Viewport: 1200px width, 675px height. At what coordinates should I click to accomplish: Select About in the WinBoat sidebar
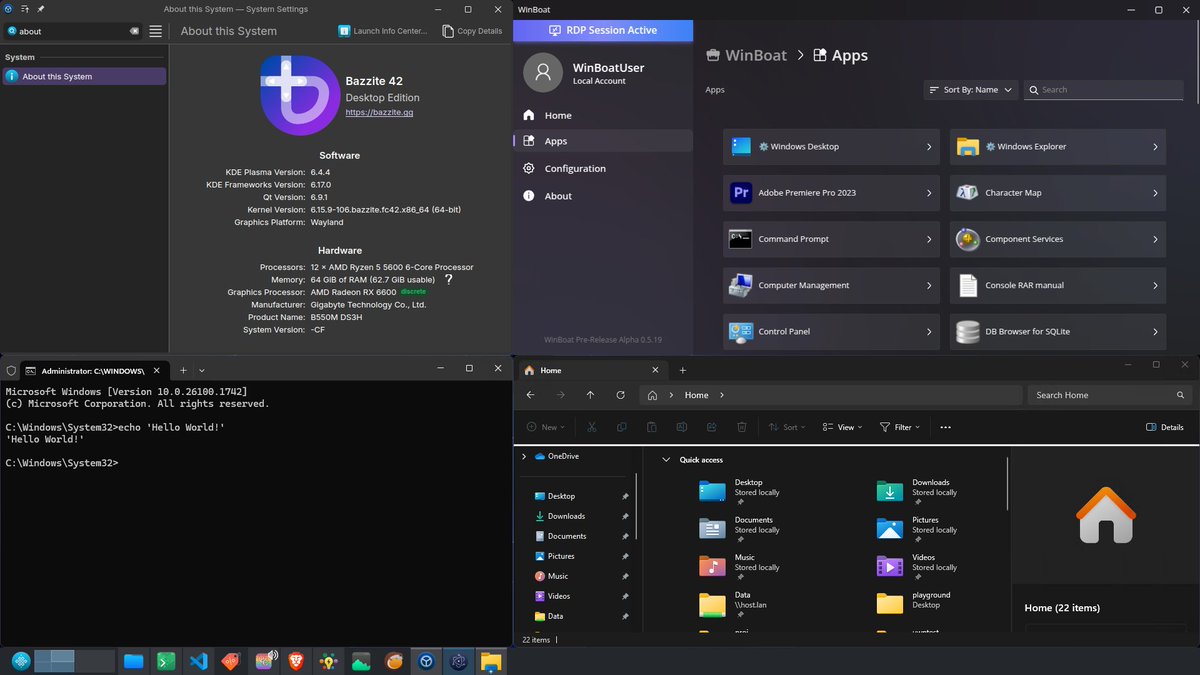coord(560,196)
